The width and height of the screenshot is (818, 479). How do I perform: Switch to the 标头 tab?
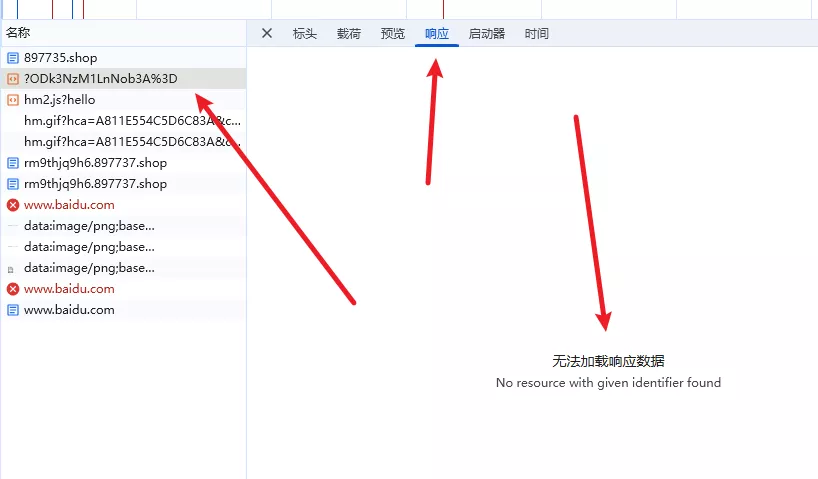304,34
